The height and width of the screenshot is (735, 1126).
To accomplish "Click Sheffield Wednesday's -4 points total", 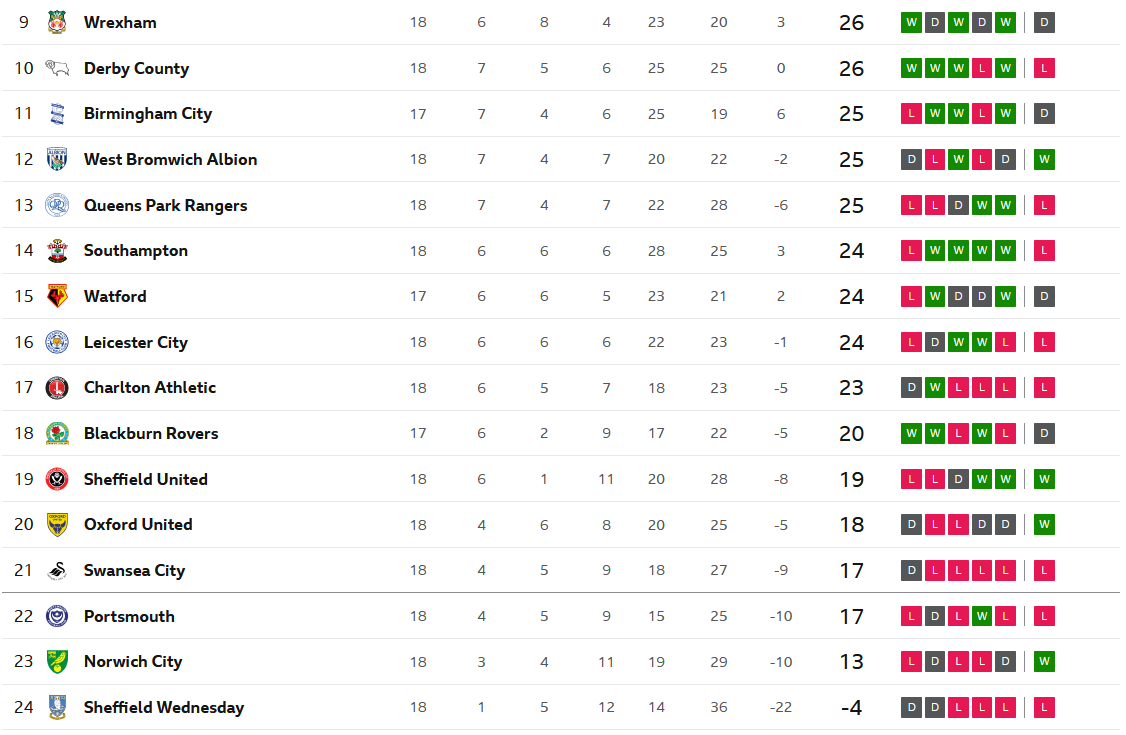I will 851,708.
